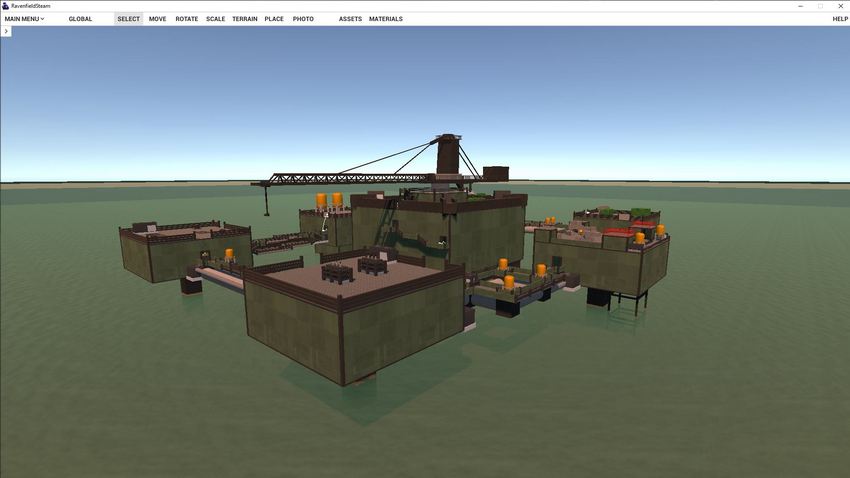
Task: Click the HELP menu
Action: click(x=840, y=19)
